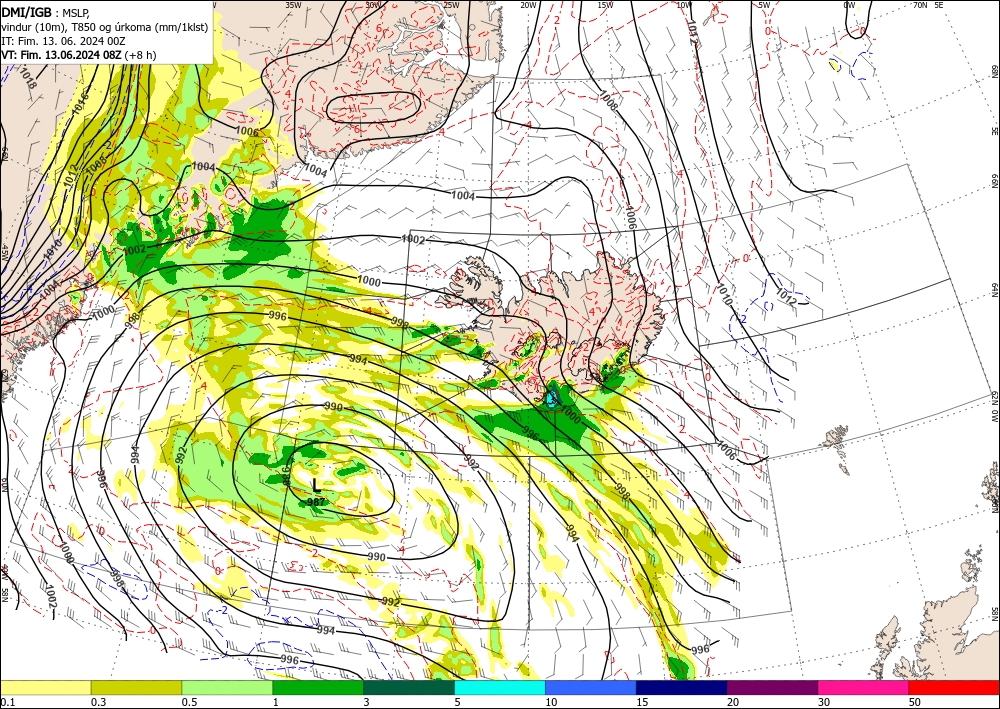Click the L low-pressure center marker
The image size is (1000, 709).
[x=316, y=486]
